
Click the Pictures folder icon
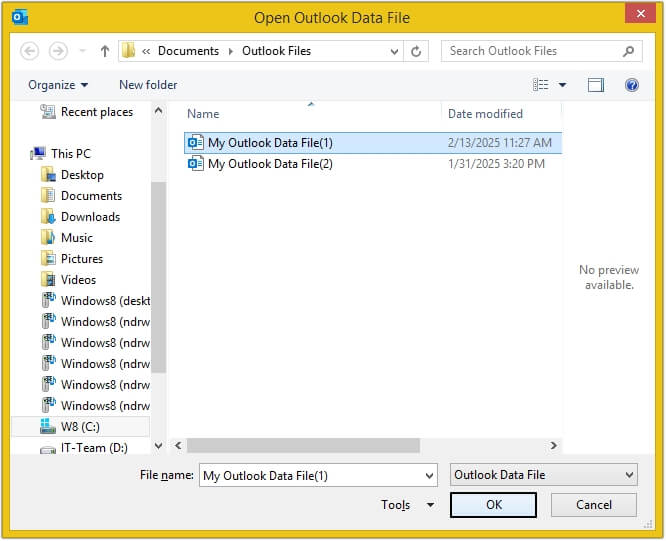click(48, 258)
